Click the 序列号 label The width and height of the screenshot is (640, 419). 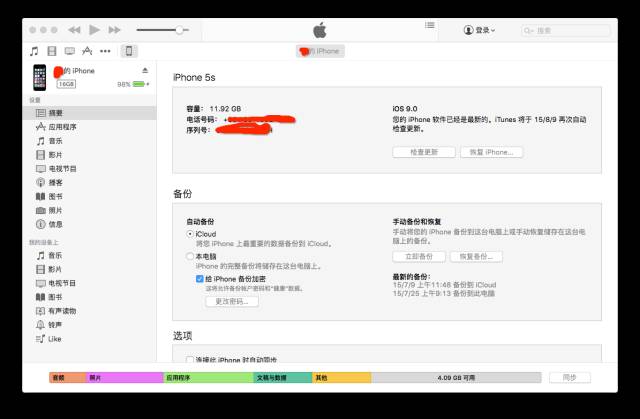(x=198, y=130)
